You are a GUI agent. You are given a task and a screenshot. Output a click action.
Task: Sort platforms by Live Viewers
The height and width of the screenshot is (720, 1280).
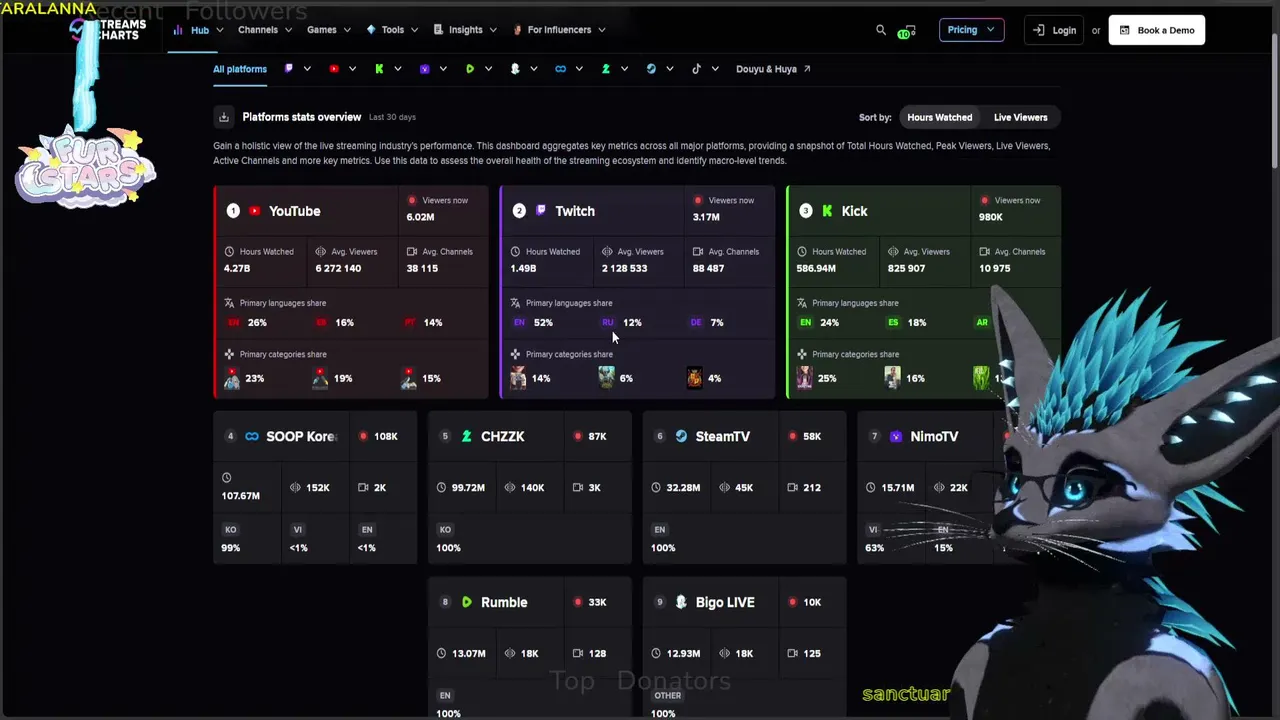tap(1020, 117)
